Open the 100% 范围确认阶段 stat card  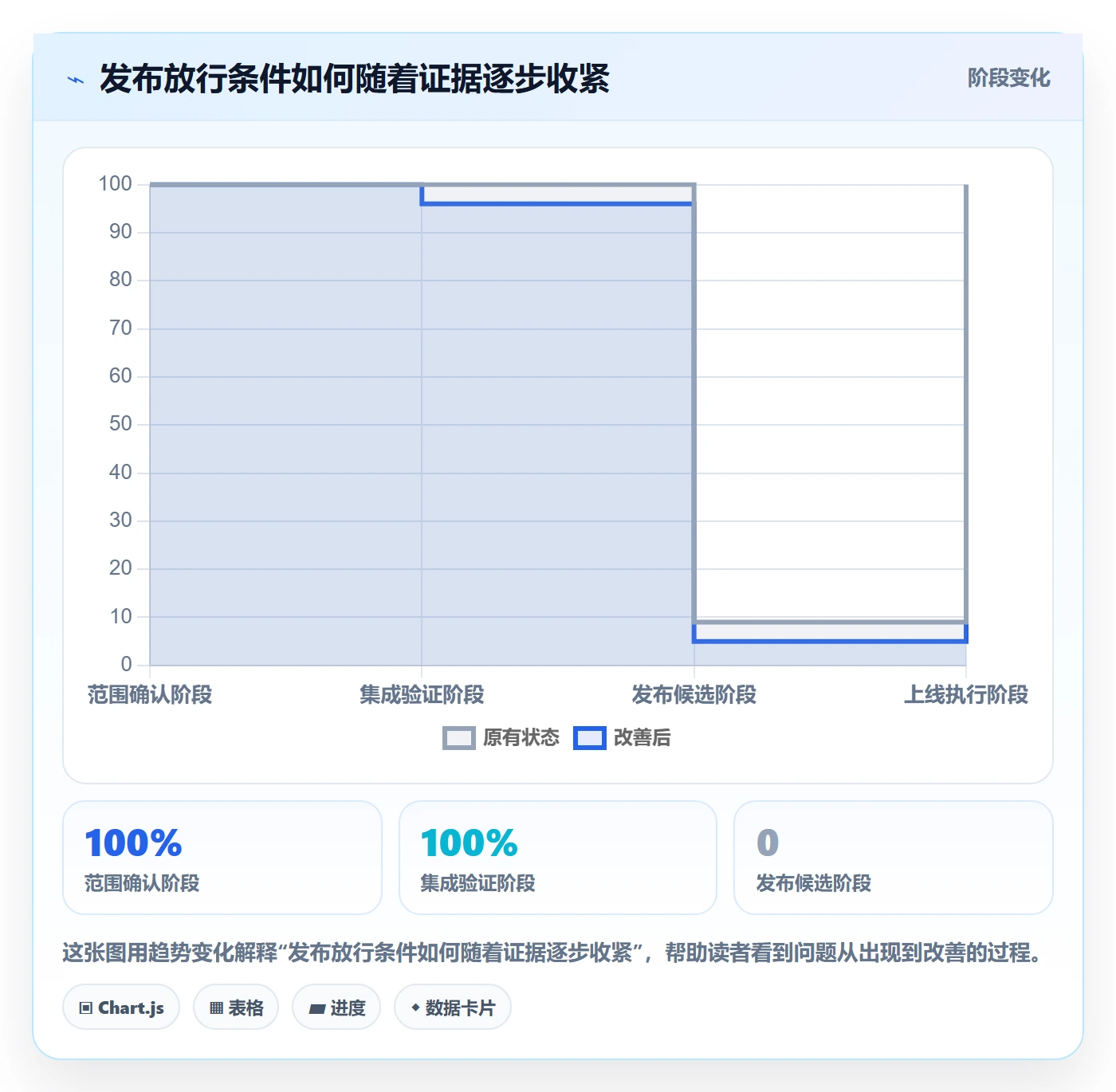pos(222,858)
